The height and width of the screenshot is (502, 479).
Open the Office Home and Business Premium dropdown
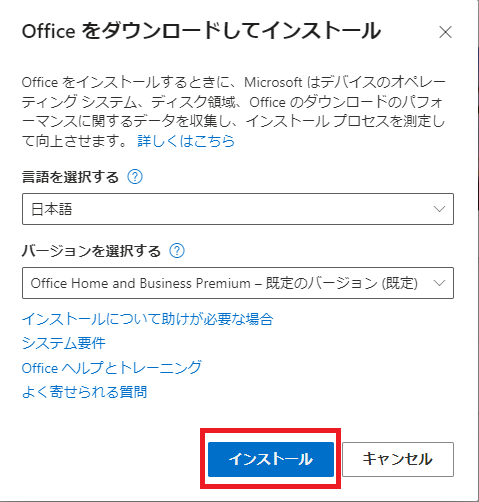point(238,283)
